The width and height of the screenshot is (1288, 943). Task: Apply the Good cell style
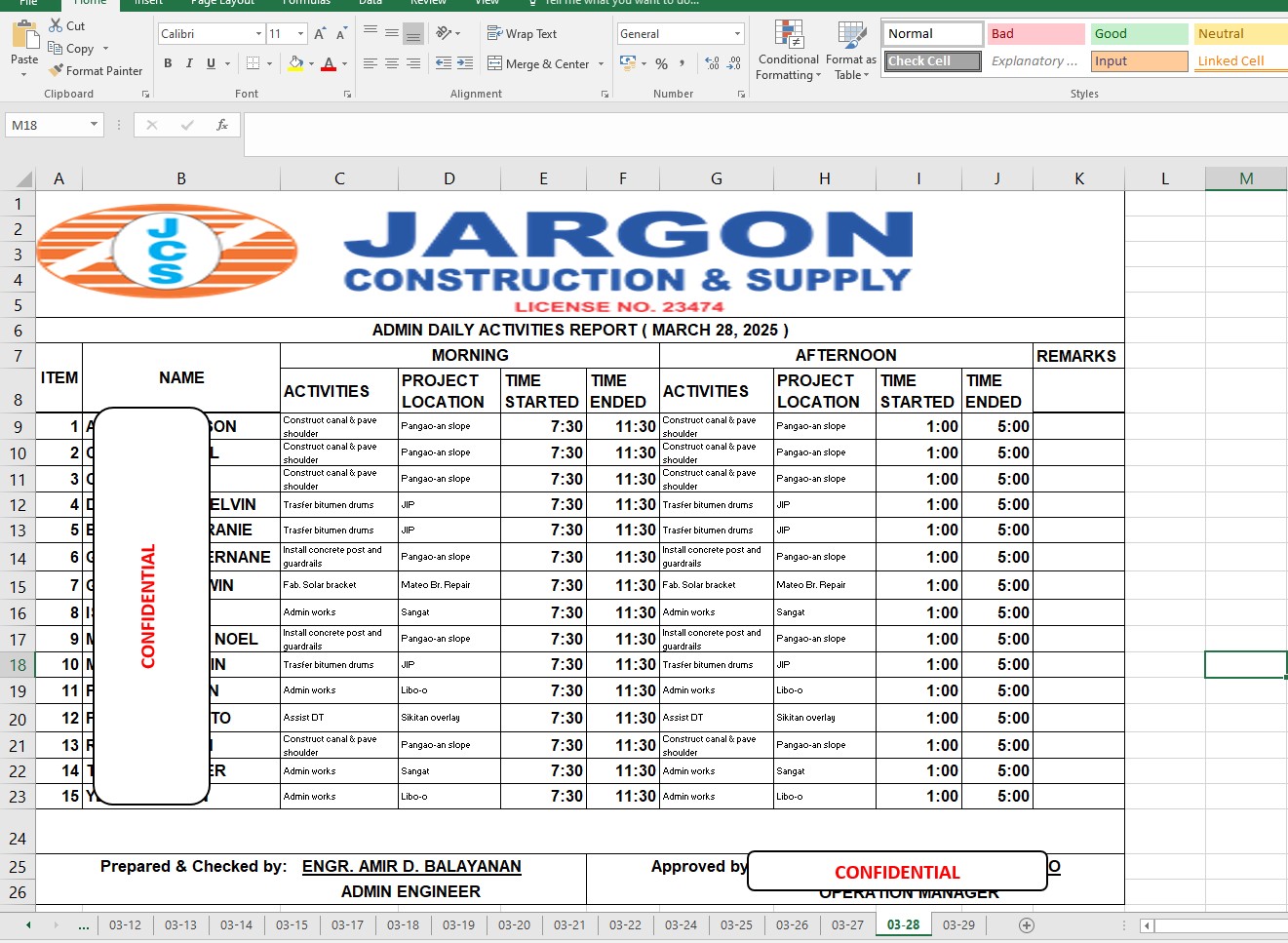pos(1140,33)
